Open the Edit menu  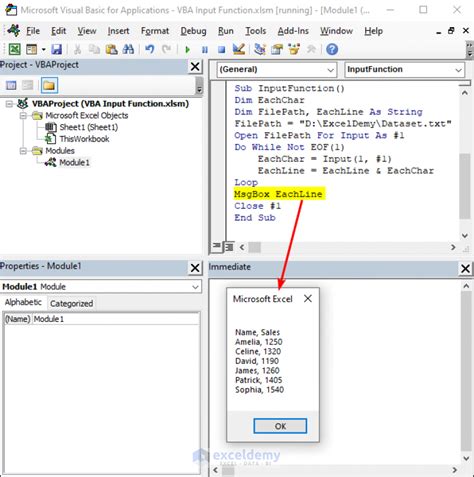pyautogui.click(x=58, y=31)
